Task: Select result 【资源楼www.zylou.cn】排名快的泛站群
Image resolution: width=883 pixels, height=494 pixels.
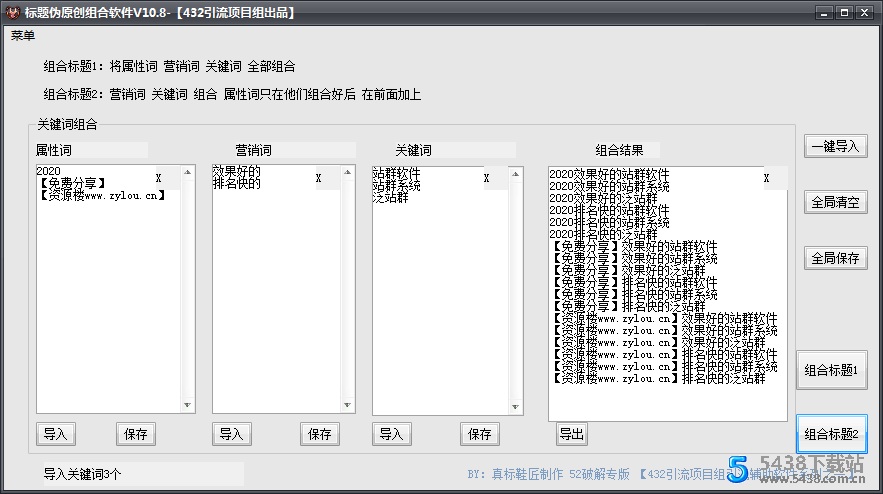Action: 658,379
